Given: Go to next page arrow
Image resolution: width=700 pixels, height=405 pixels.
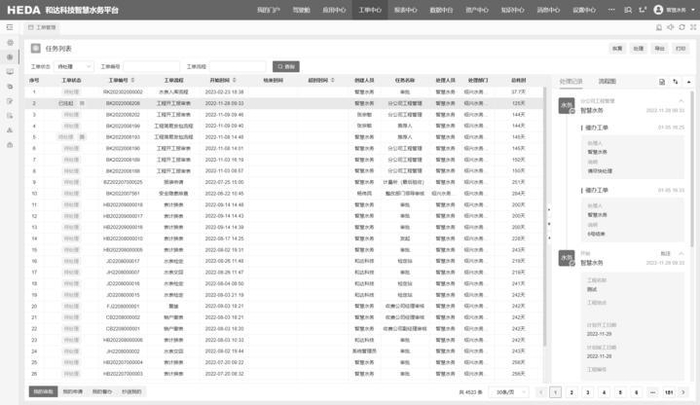Looking at the screenshot, I should coord(683,392).
